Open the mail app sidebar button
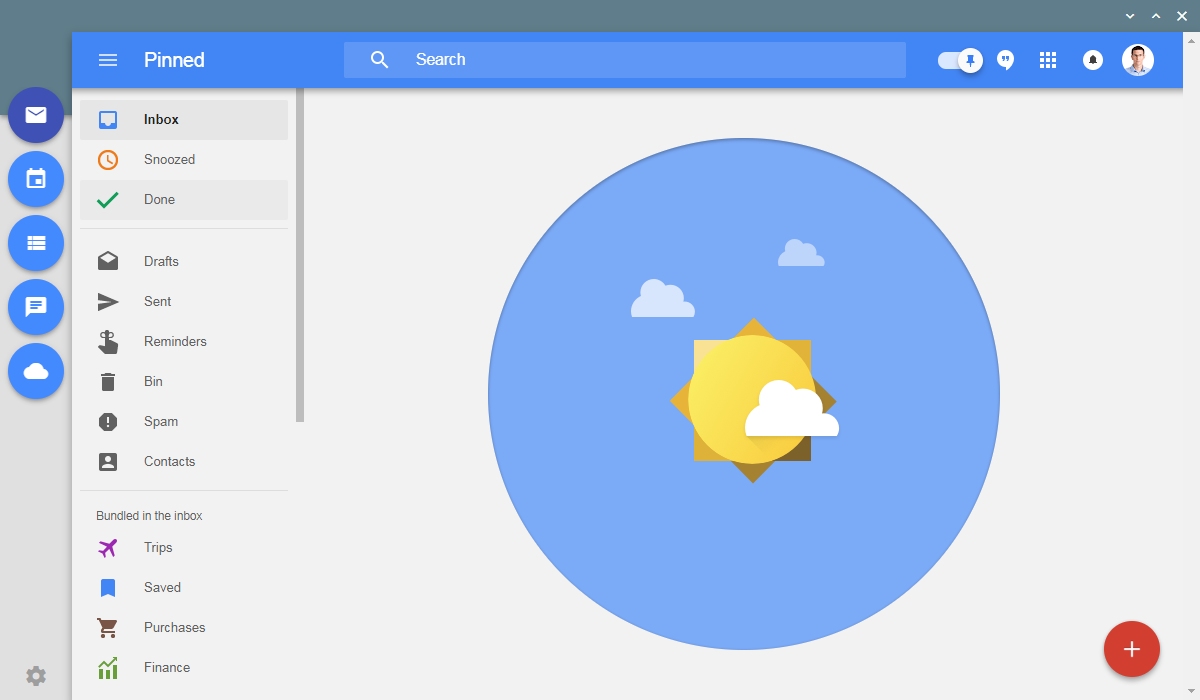The height and width of the screenshot is (700, 1200). (x=36, y=115)
